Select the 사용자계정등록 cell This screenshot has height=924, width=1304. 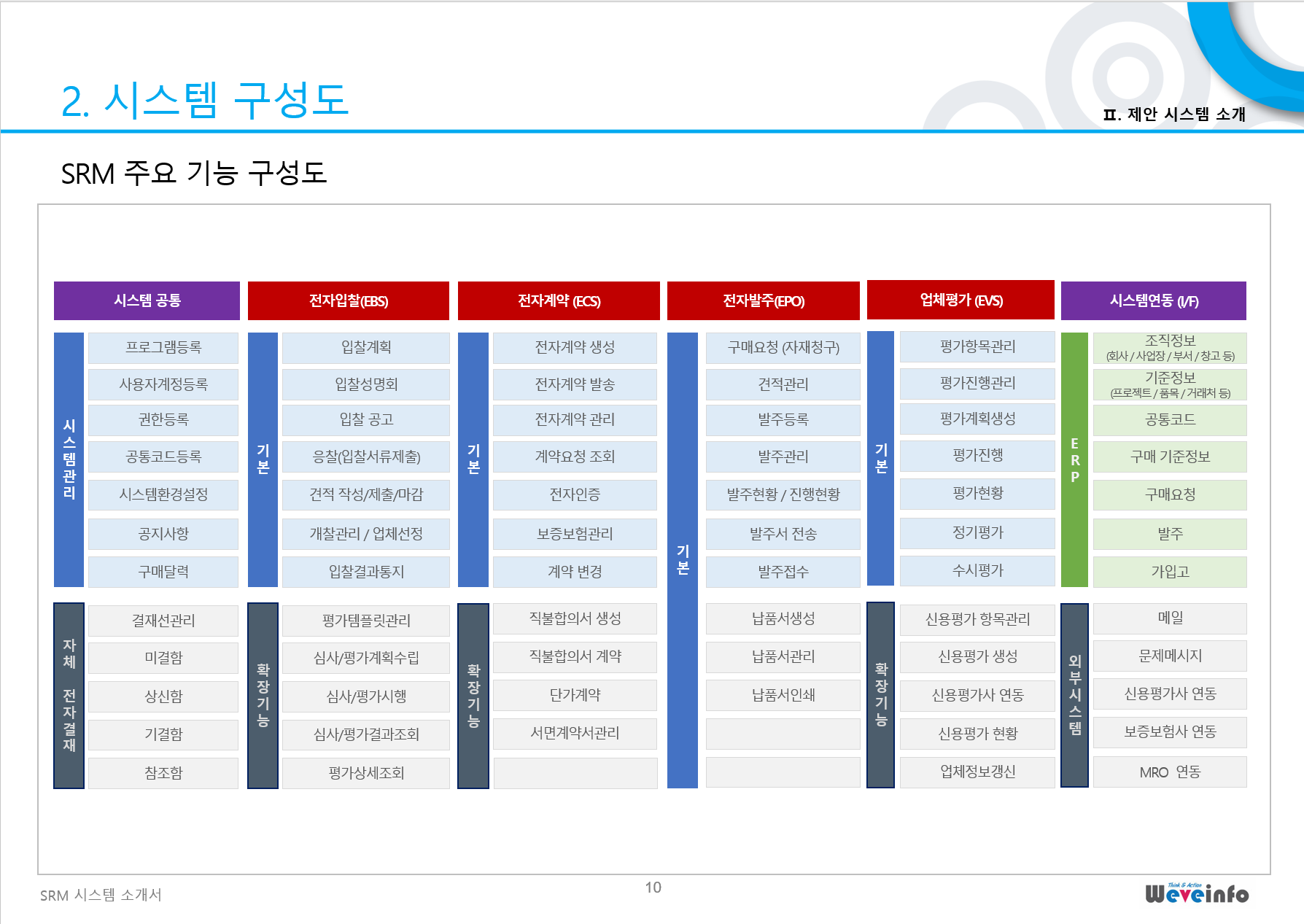(x=163, y=384)
